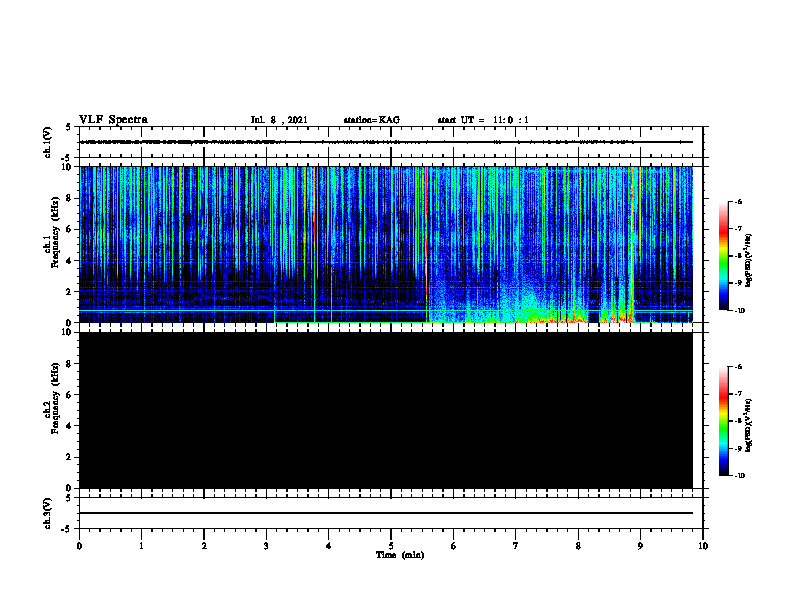Viewport: 792px width, 612px height.
Task: Click the ch.1 voltage trace line in top panel
Action: click(386, 142)
